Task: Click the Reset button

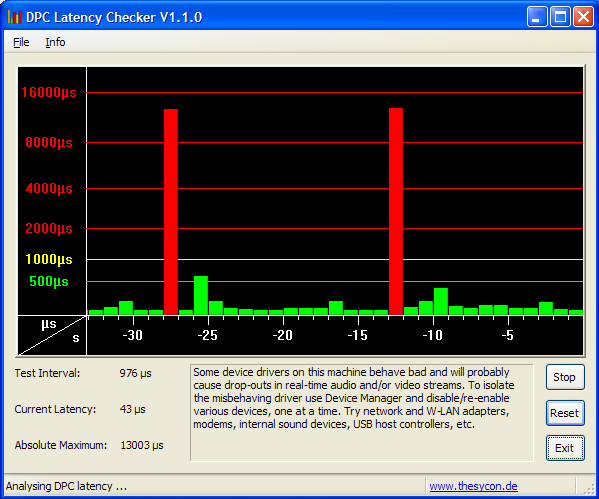Action: point(565,413)
